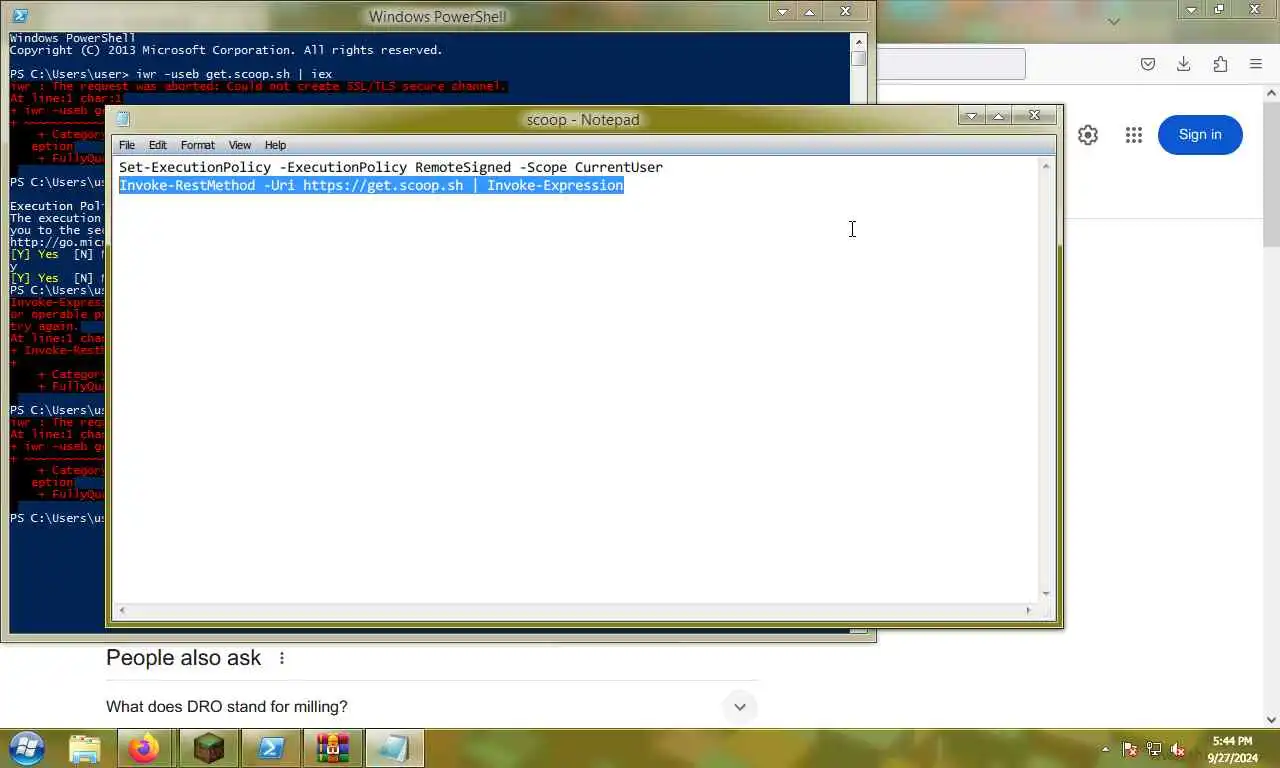The height and width of the screenshot is (768, 1280).
Task: Switch to PowerShell taskbar button
Action: (x=271, y=748)
